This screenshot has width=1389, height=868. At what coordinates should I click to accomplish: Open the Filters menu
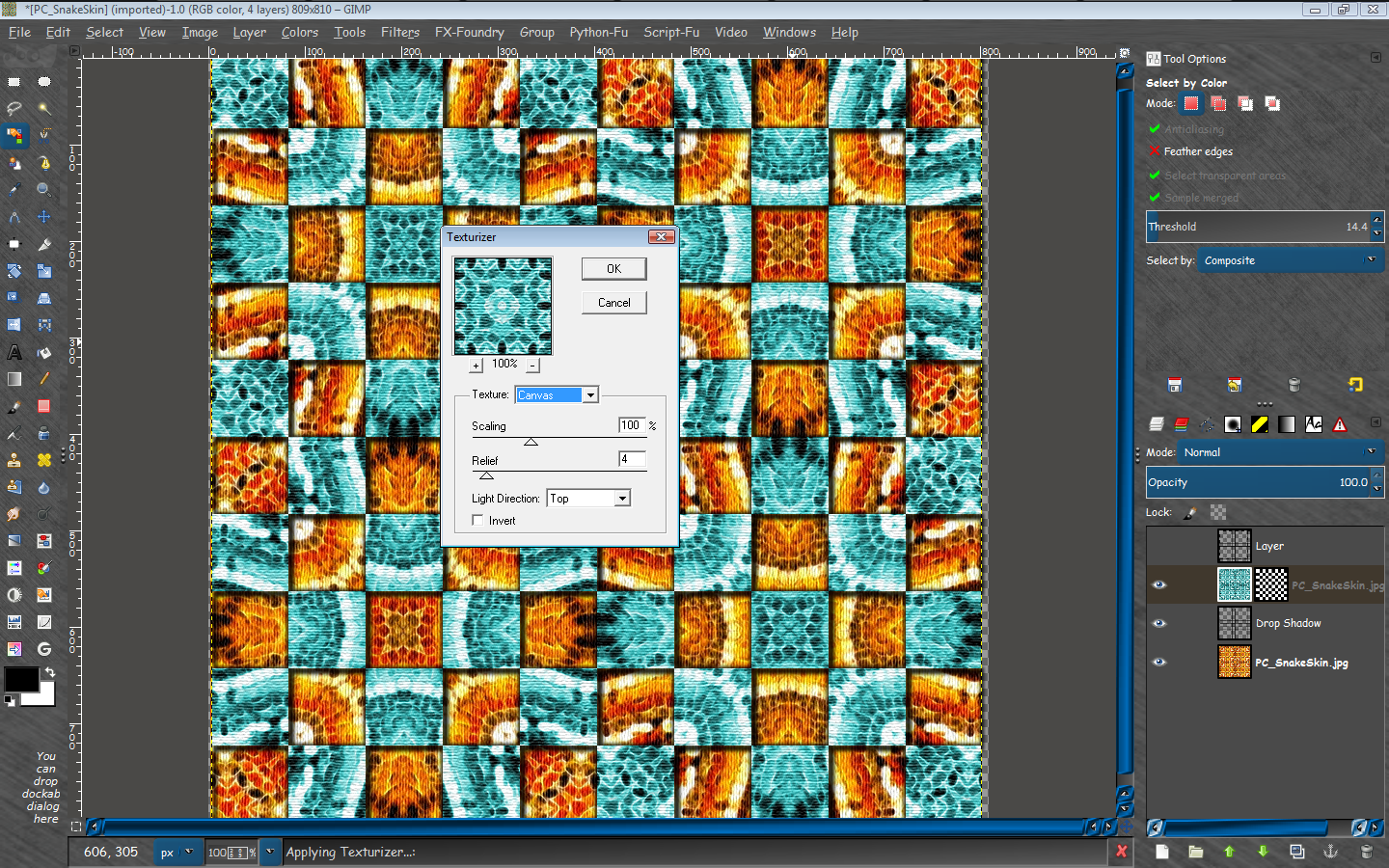(x=399, y=32)
